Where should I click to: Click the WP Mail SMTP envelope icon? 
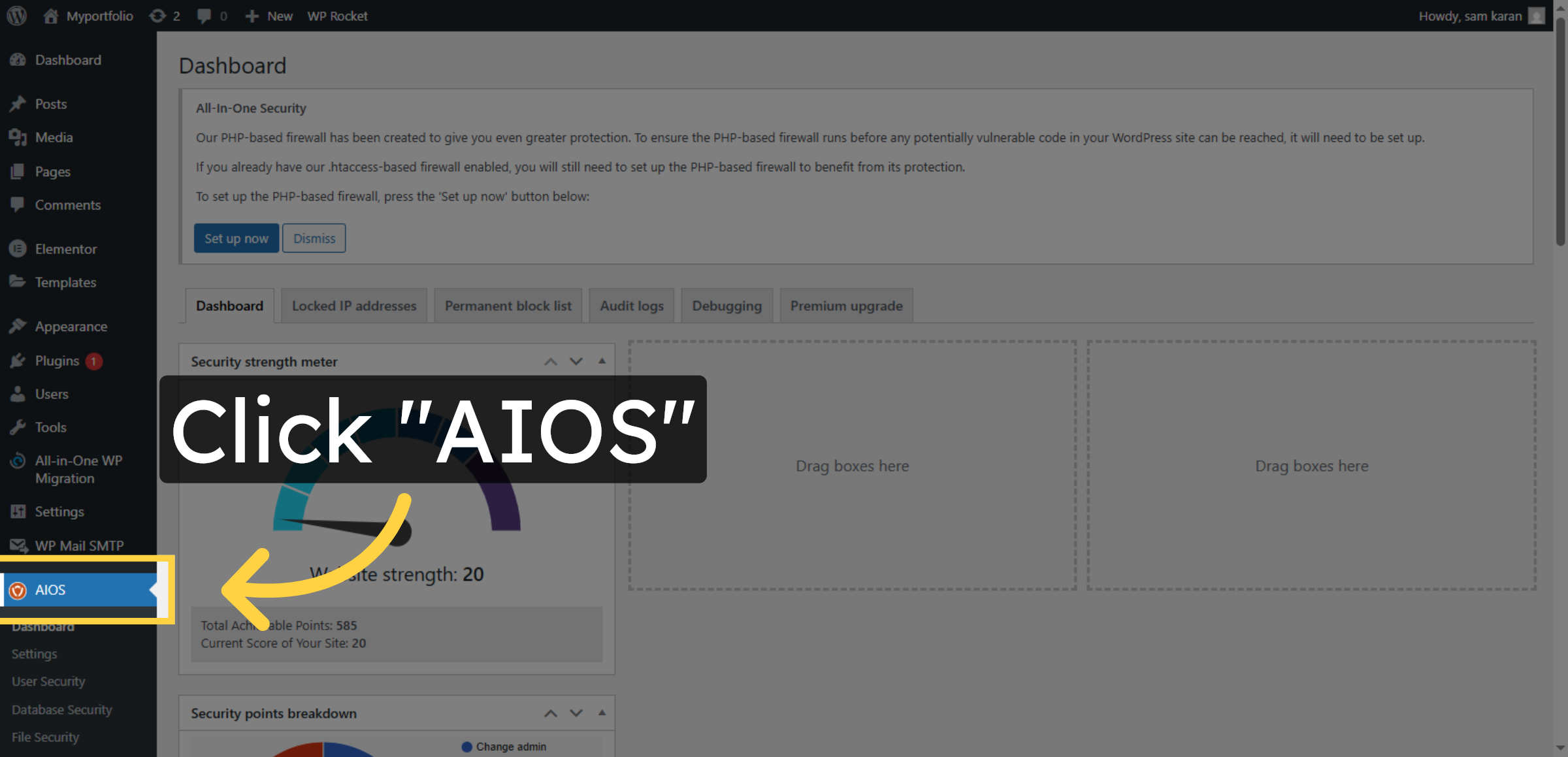18,545
